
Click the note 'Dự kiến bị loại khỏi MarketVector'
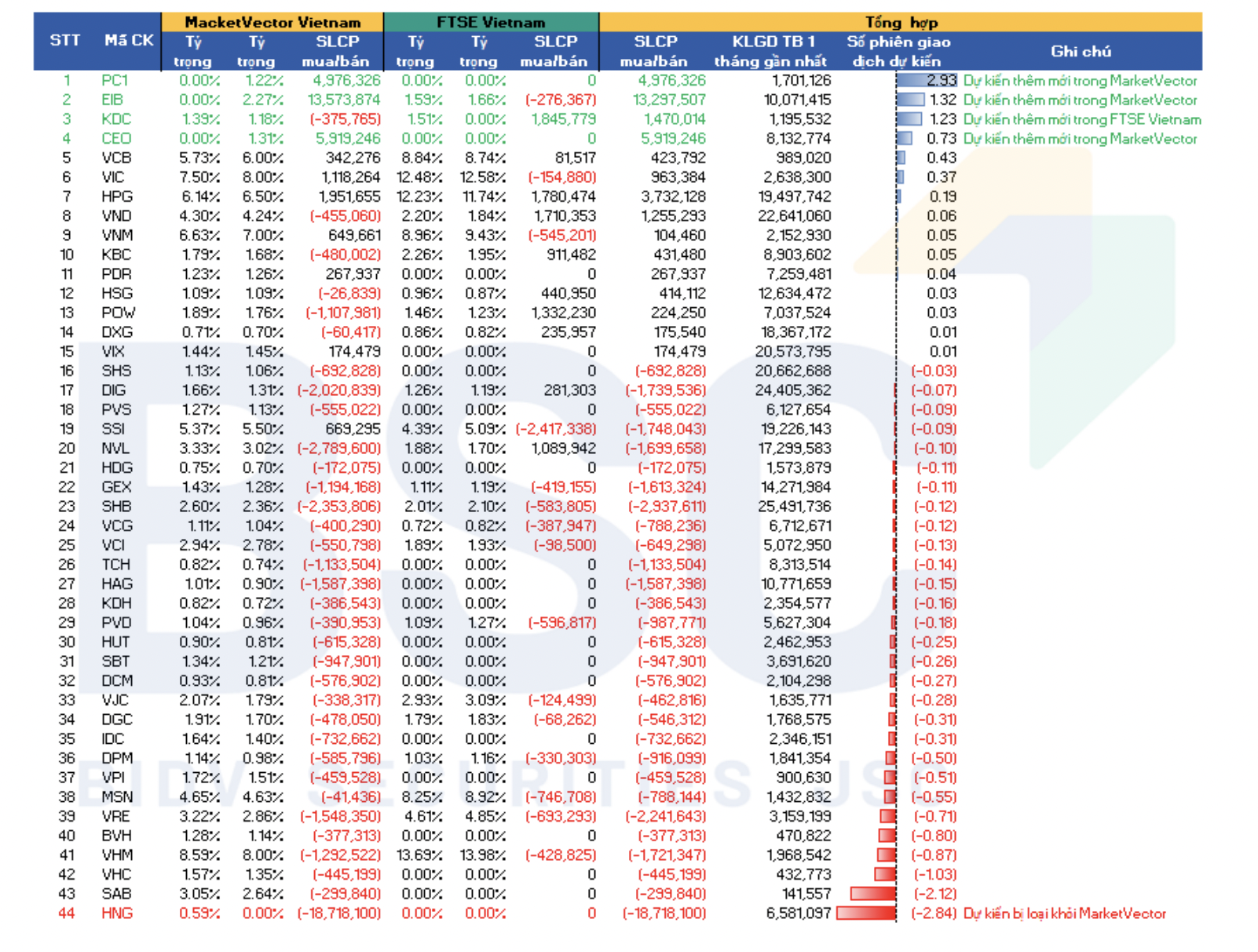tap(1064, 914)
